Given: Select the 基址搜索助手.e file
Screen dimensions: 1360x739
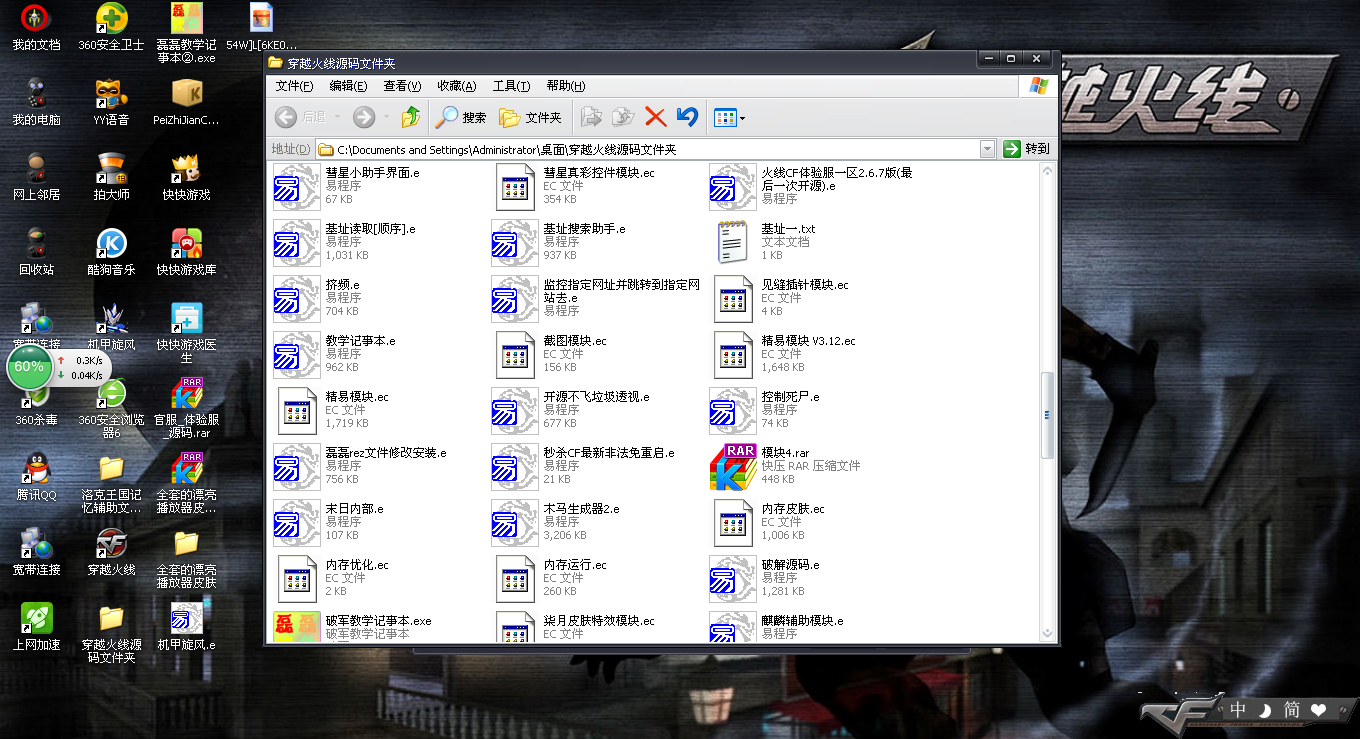Looking at the screenshot, I should [559, 242].
